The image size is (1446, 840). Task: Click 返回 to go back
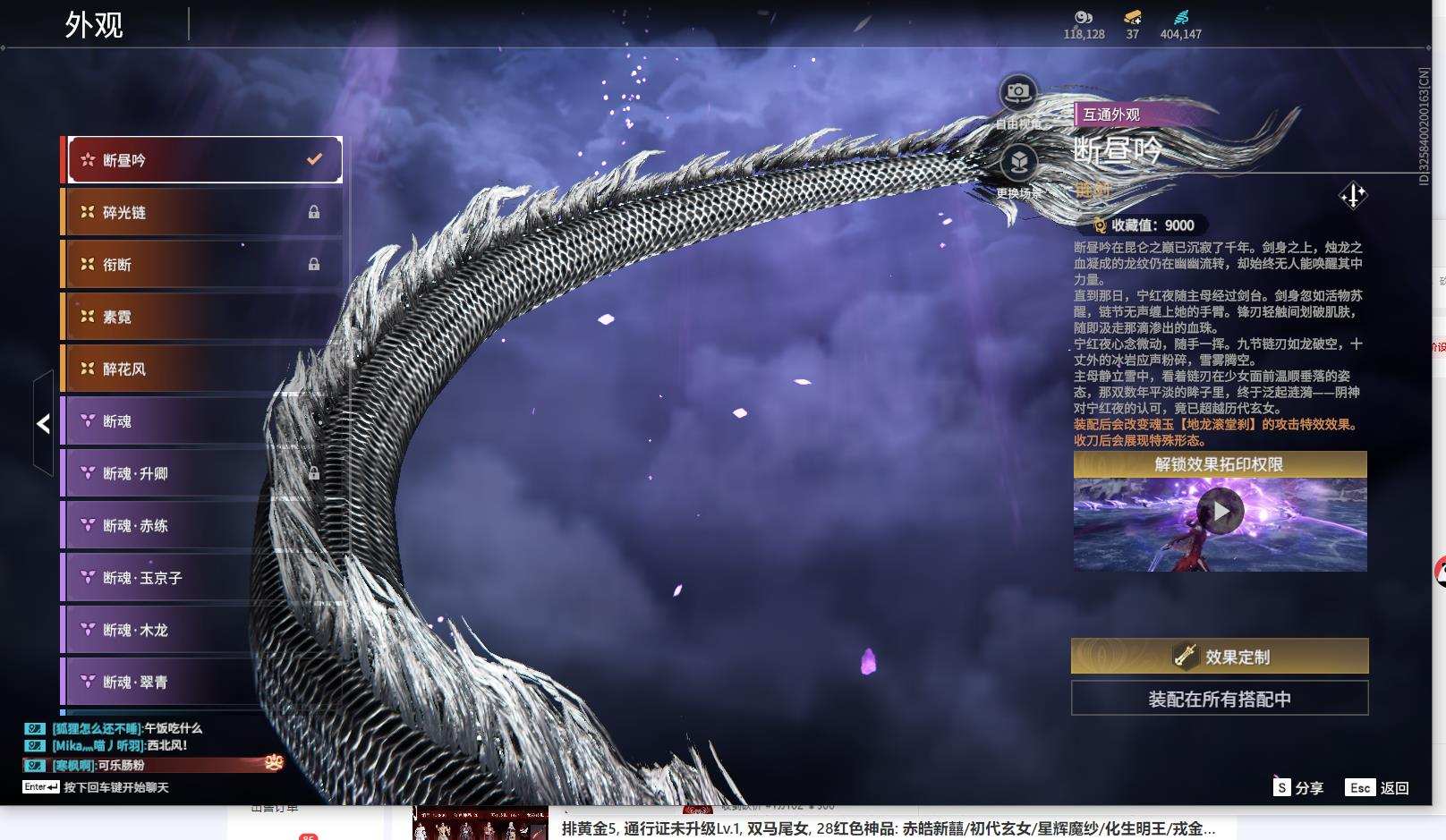click(1395, 788)
